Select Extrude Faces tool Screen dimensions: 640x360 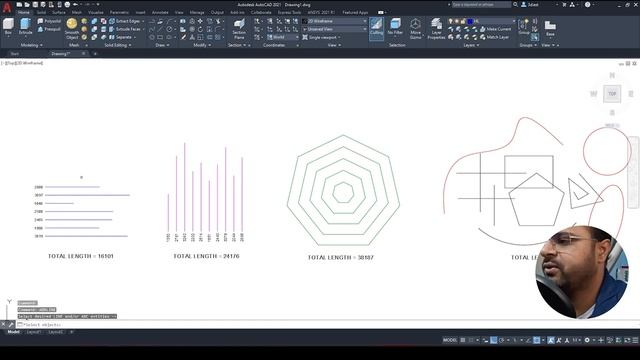[x=125, y=29]
